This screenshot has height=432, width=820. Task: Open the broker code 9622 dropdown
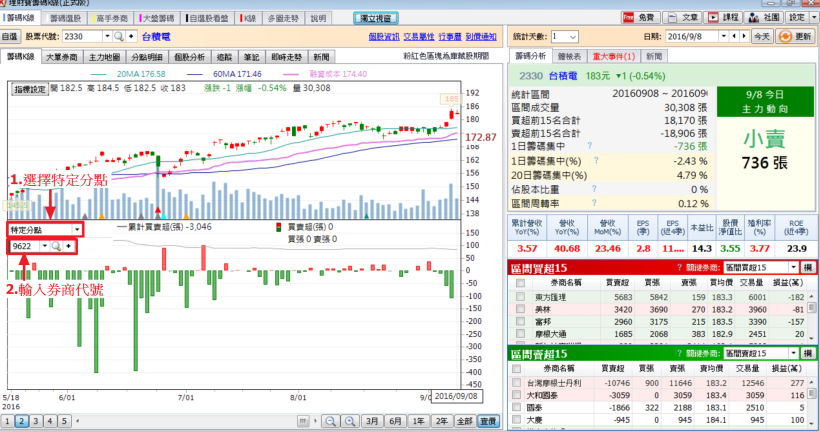44,246
